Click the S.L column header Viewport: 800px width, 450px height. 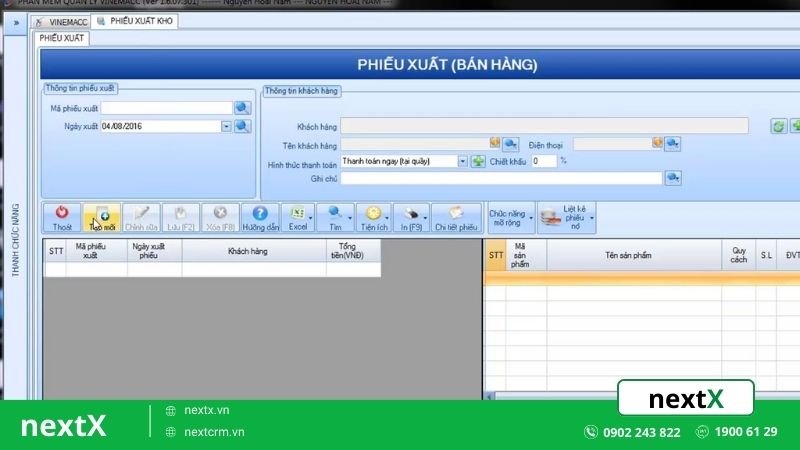pyautogui.click(x=766, y=255)
